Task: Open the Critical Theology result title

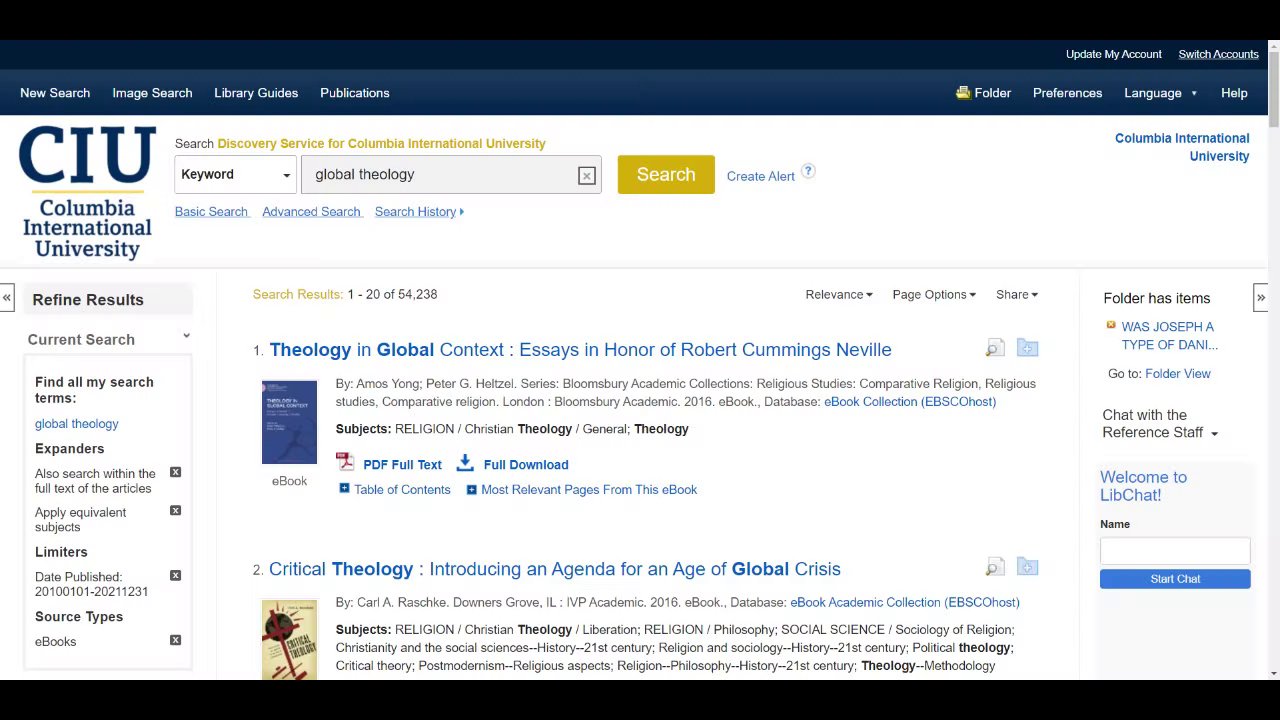Action: click(555, 569)
